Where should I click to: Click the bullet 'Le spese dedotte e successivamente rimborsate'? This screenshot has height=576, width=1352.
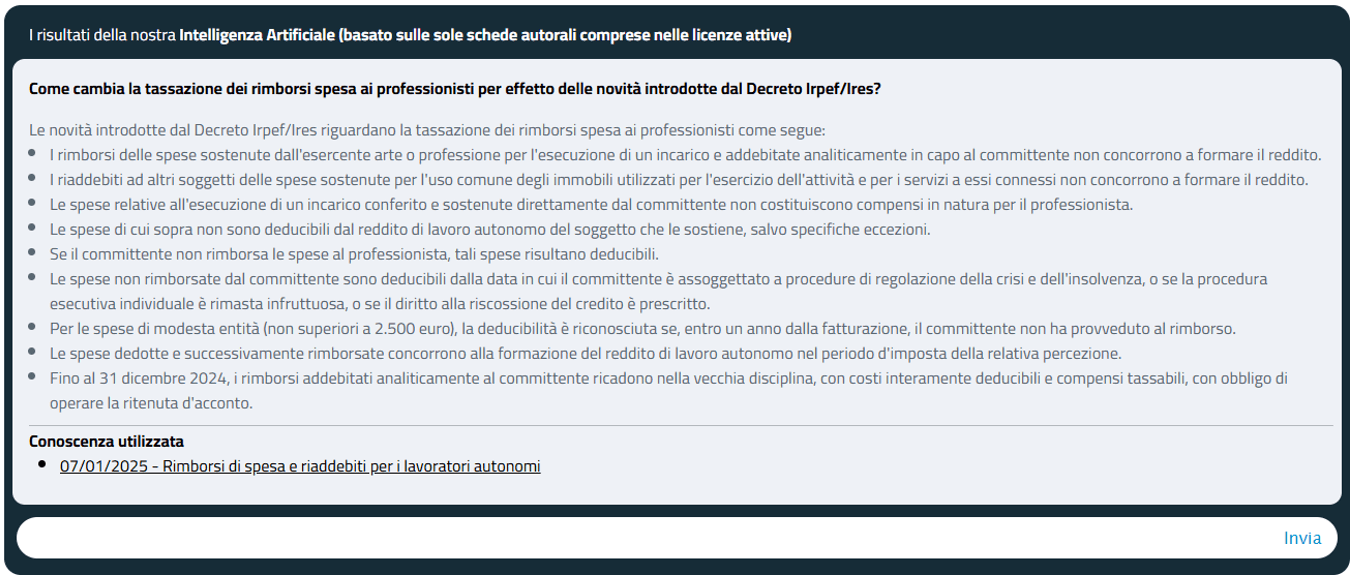[585, 353]
